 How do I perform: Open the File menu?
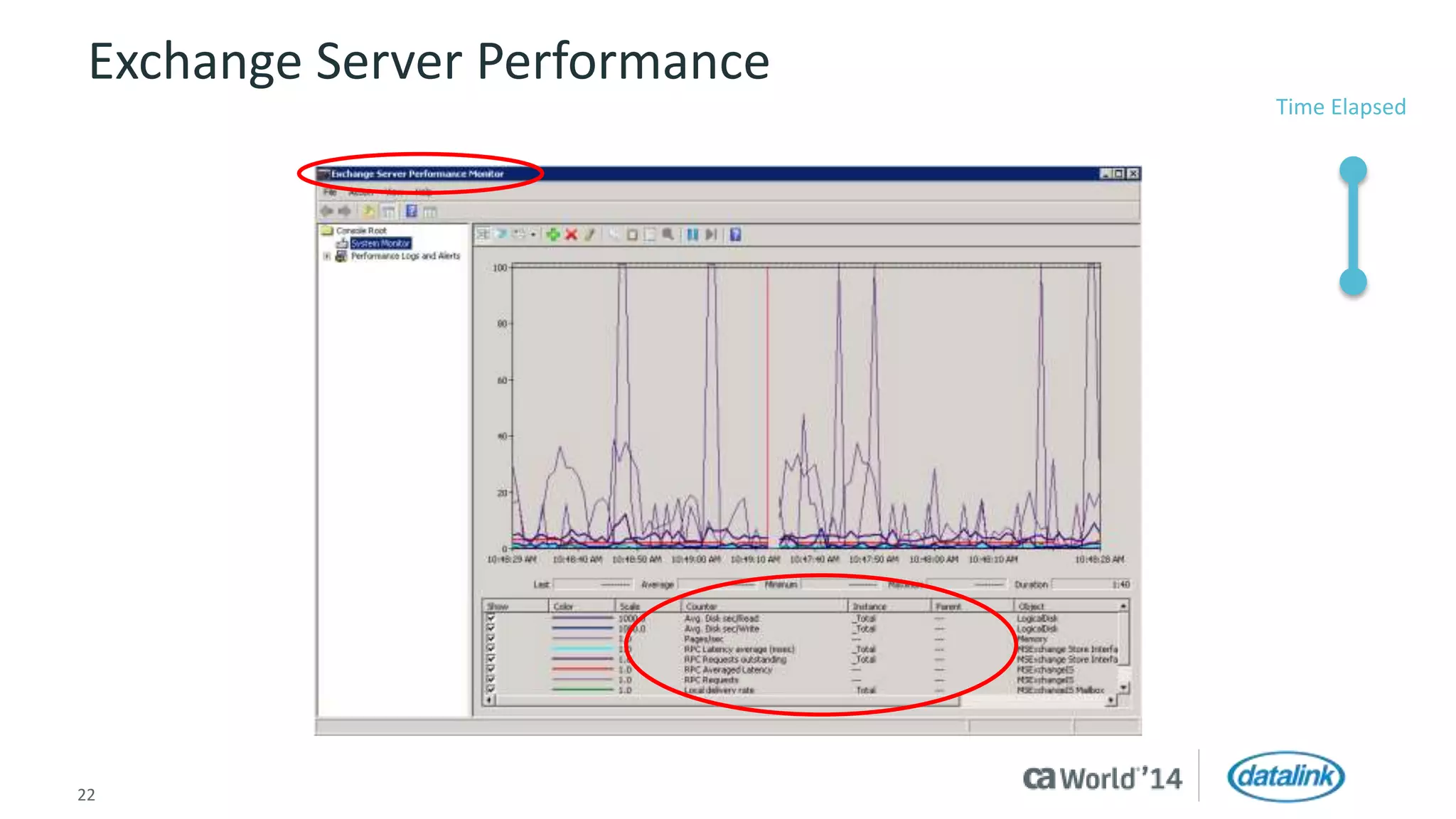[330, 193]
